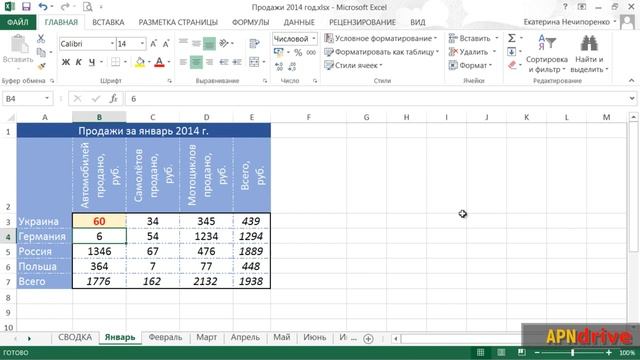Viewport: 640px width, 360px height.
Task: Click the Redo arrow icon
Action: (x=65, y=7)
